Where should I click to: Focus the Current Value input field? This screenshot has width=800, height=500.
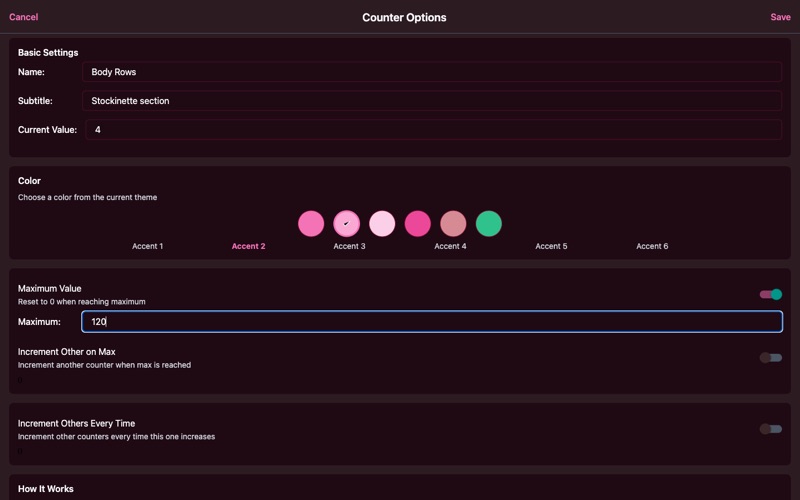pyautogui.click(x=433, y=130)
